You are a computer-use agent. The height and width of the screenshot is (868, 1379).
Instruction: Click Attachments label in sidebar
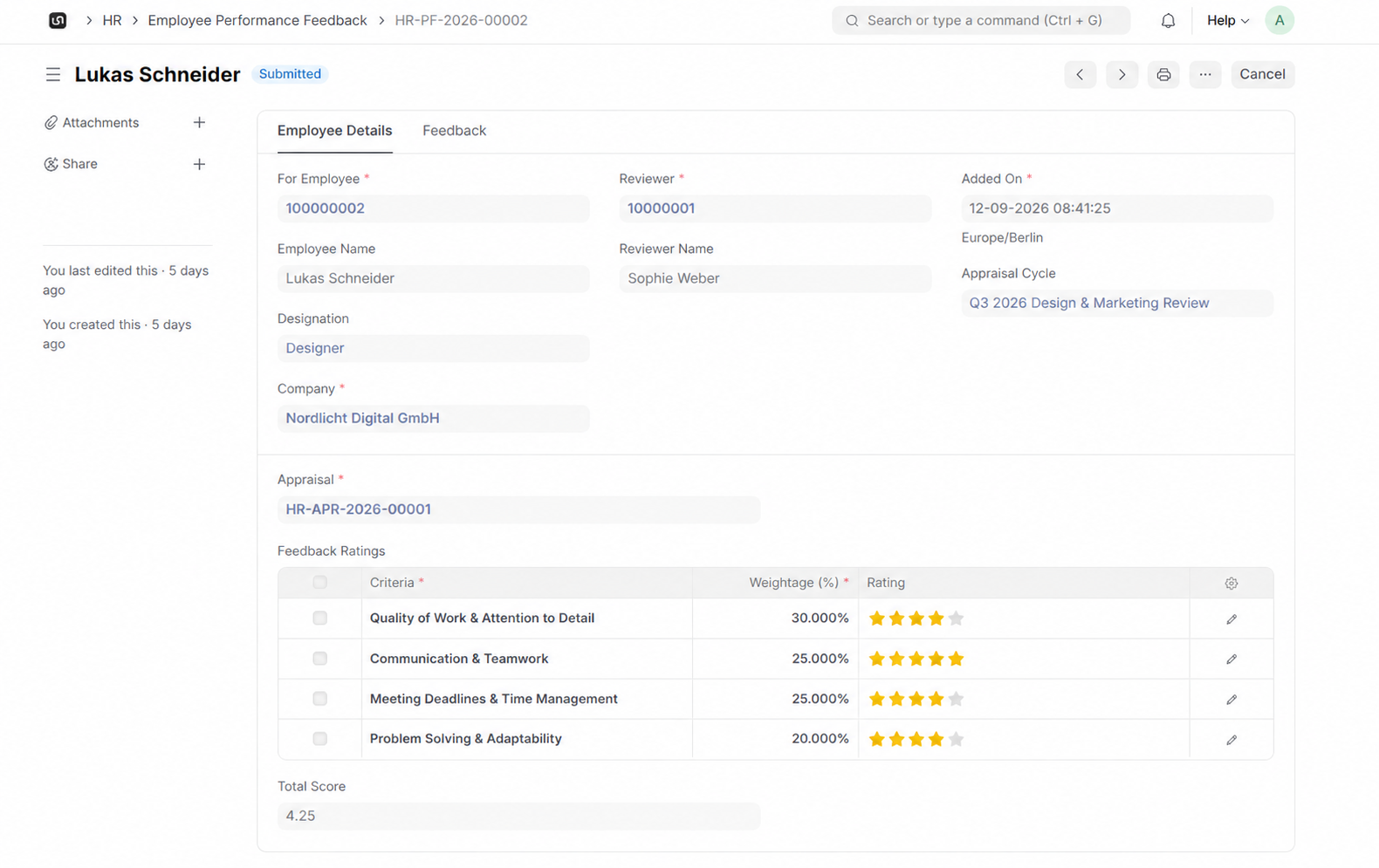click(x=100, y=123)
